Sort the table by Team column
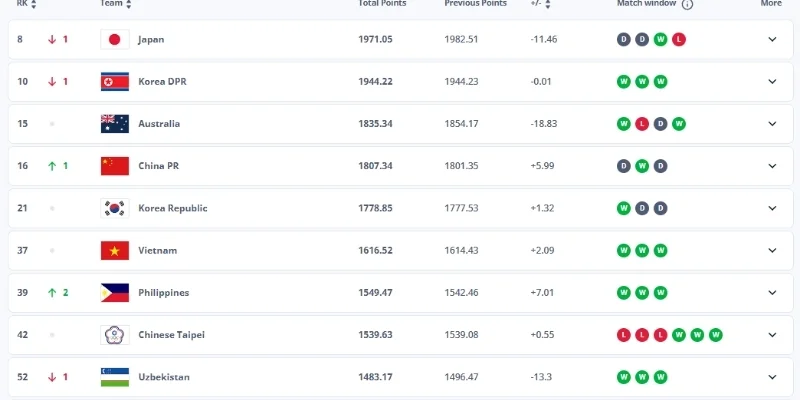 [130, 4]
